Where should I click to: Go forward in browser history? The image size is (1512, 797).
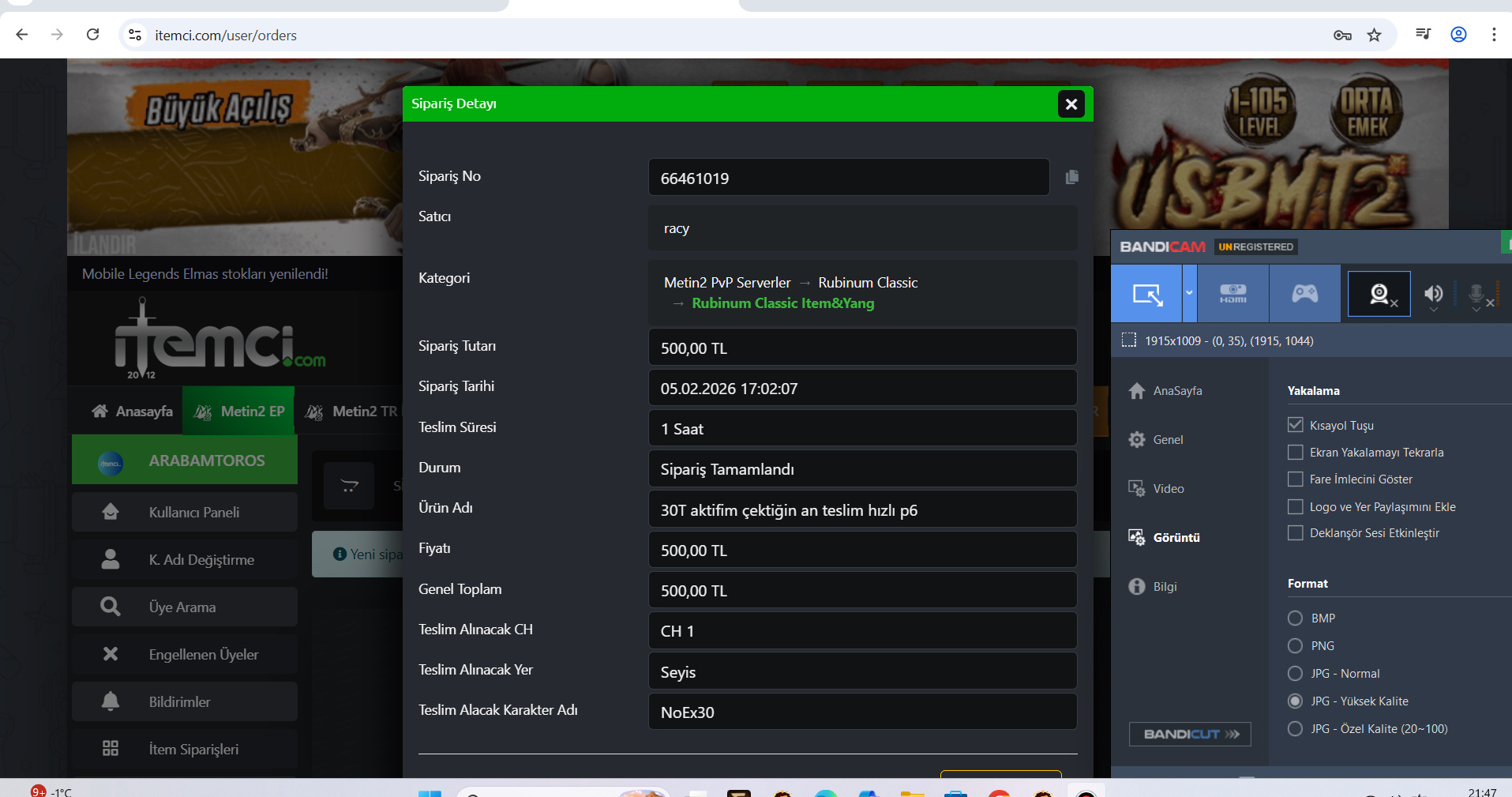pos(57,35)
